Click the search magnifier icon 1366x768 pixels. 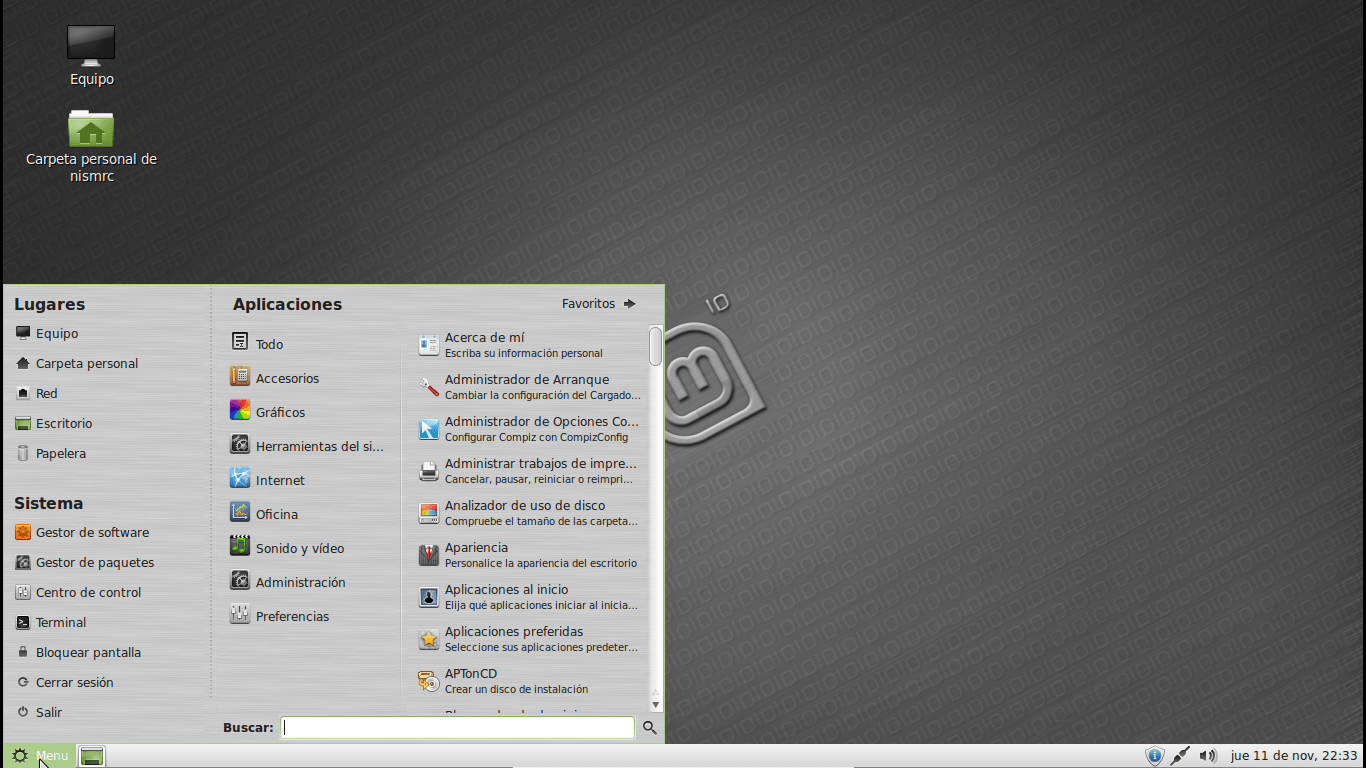click(x=650, y=728)
